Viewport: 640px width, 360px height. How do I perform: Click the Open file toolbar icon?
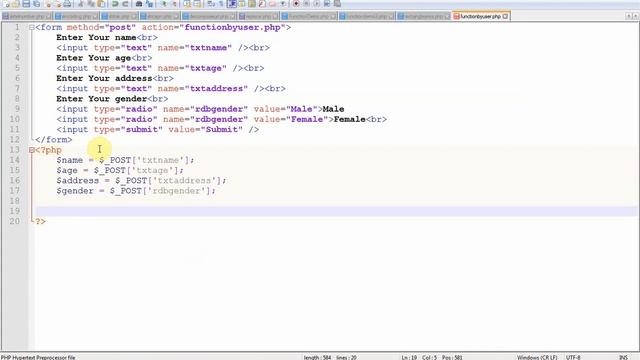tap(16, 4)
